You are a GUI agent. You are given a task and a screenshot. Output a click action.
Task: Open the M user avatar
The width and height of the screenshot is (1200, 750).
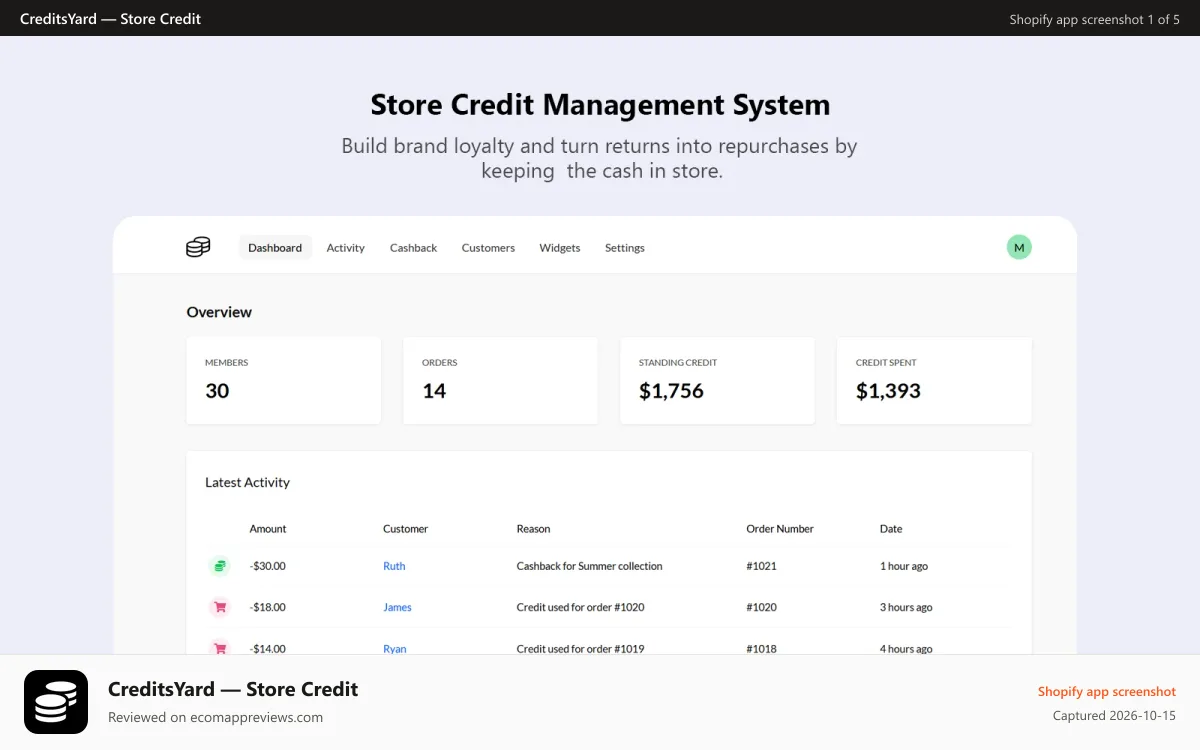[1019, 247]
